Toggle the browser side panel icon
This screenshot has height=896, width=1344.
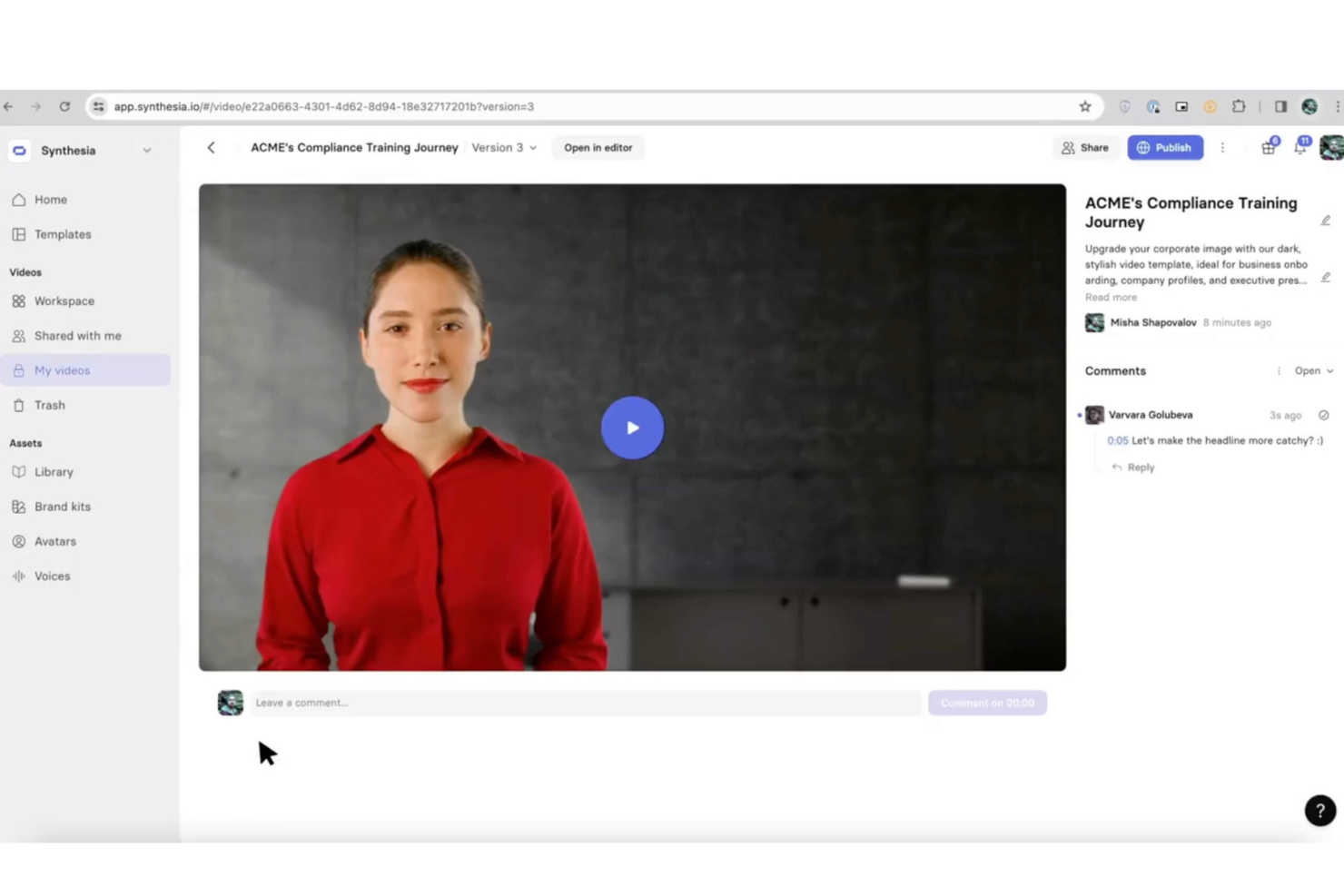coord(1280,106)
